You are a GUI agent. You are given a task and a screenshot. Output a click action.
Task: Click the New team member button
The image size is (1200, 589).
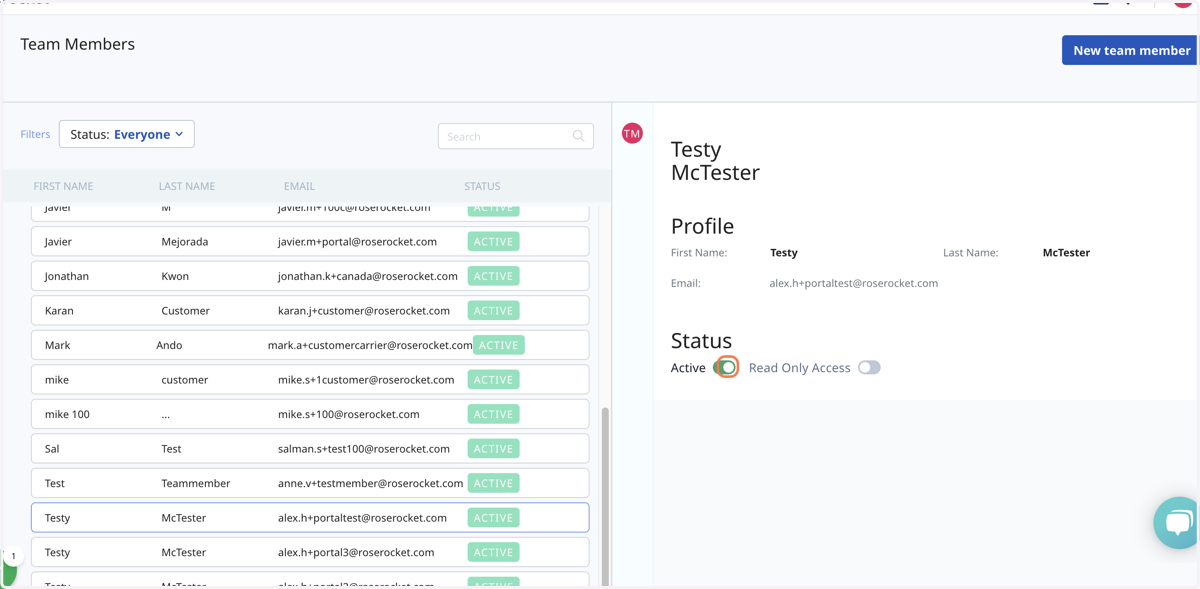(1131, 50)
